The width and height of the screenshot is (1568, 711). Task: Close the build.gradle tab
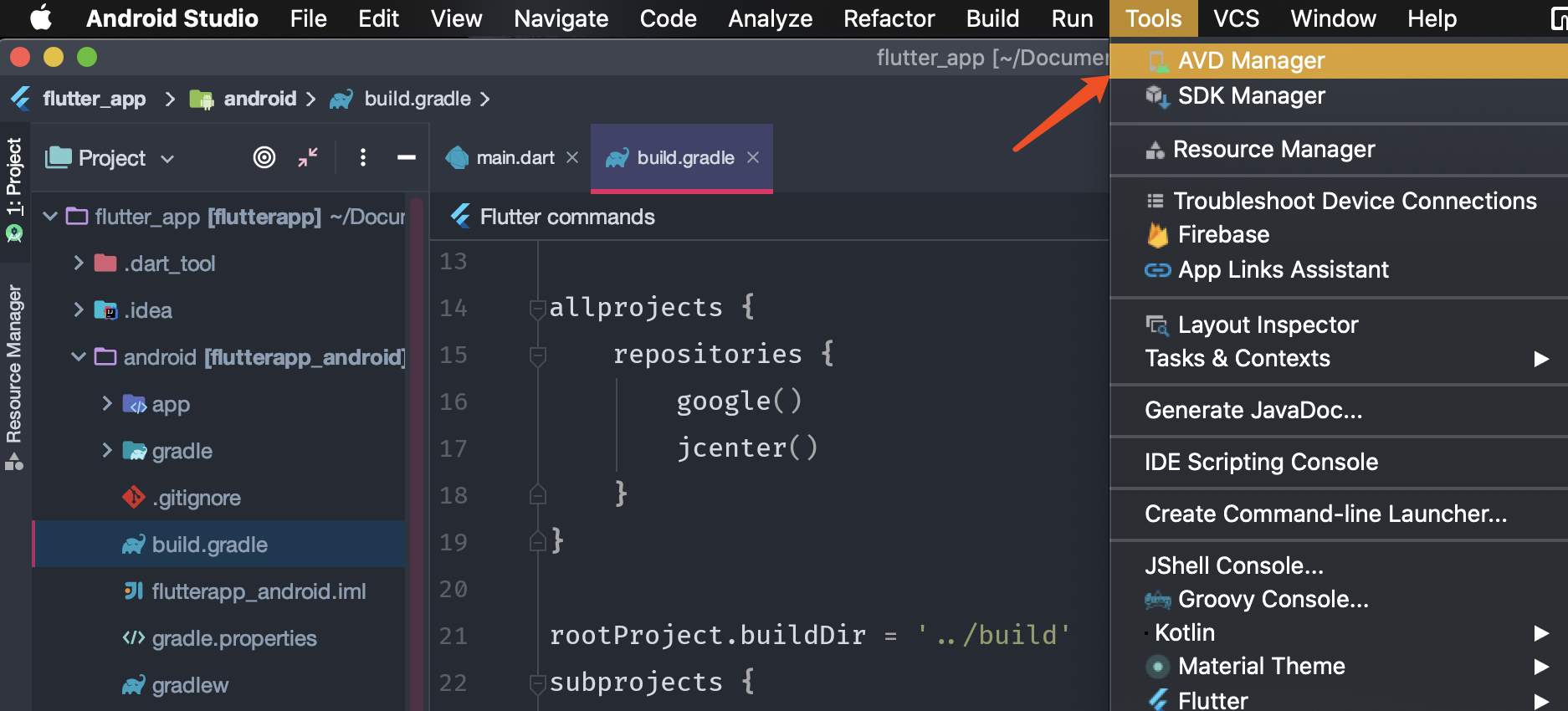point(753,157)
